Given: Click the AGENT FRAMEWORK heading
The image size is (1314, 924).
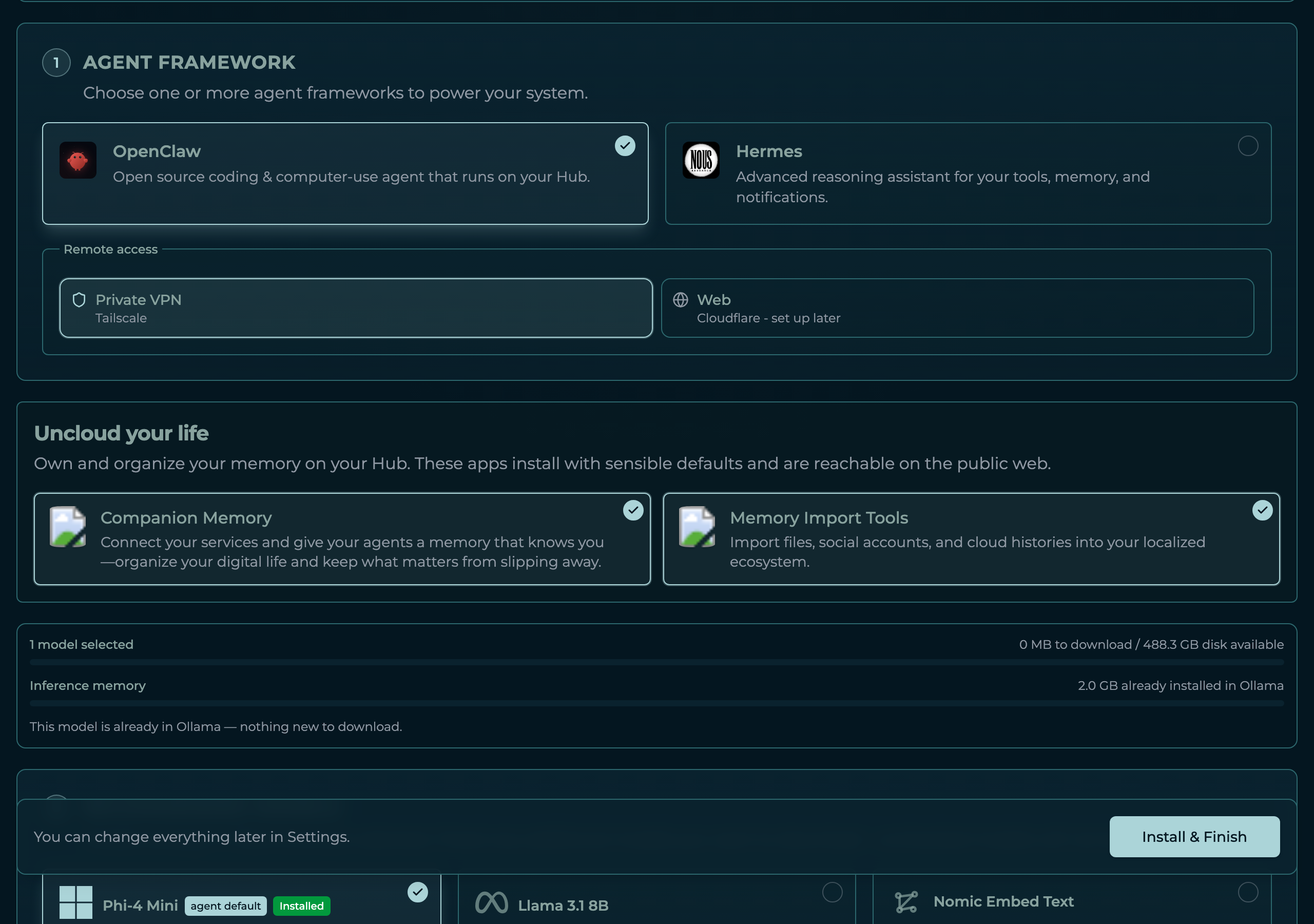Looking at the screenshot, I should [189, 63].
